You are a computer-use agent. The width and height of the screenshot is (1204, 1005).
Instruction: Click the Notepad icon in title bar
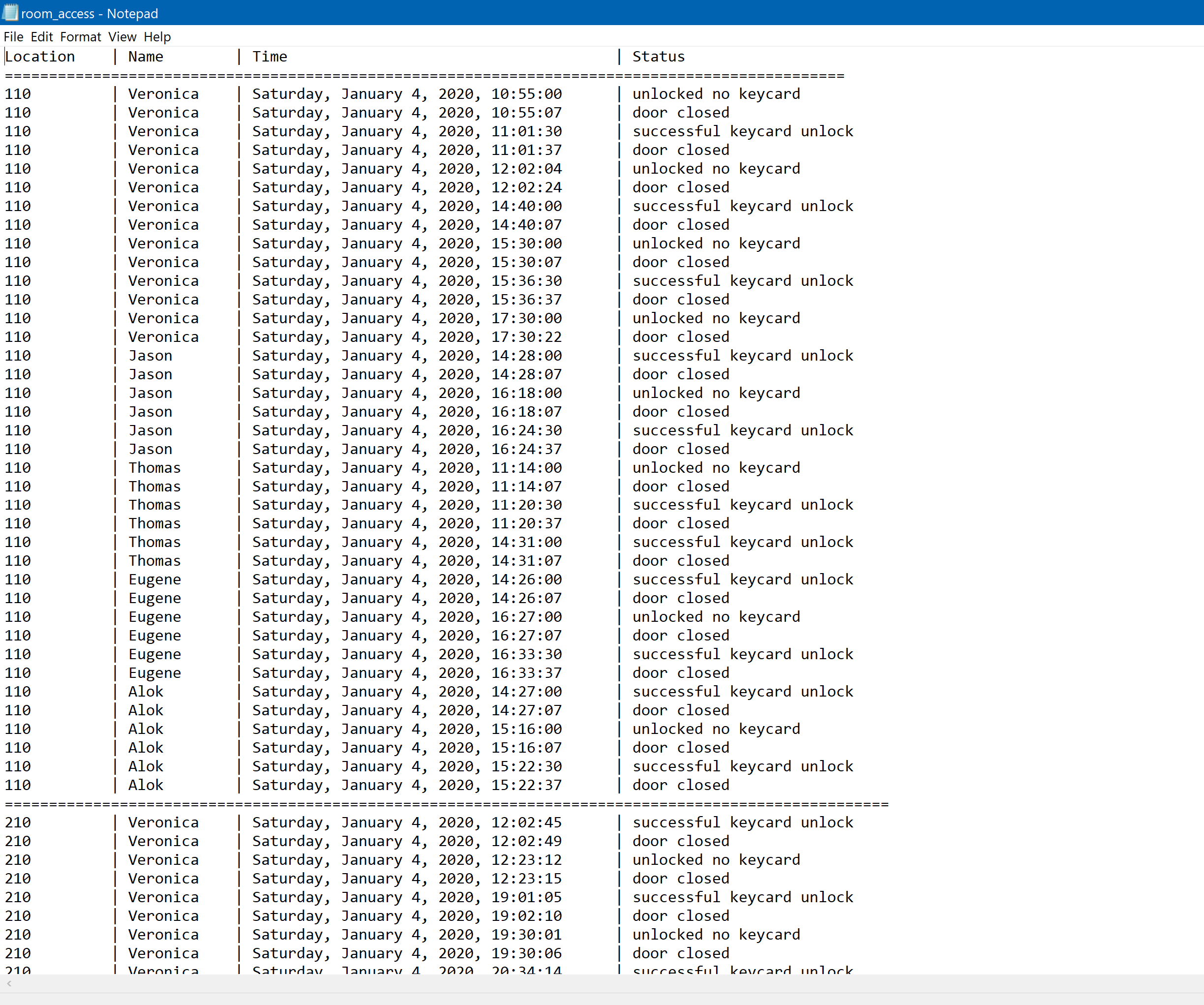point(10,13)
